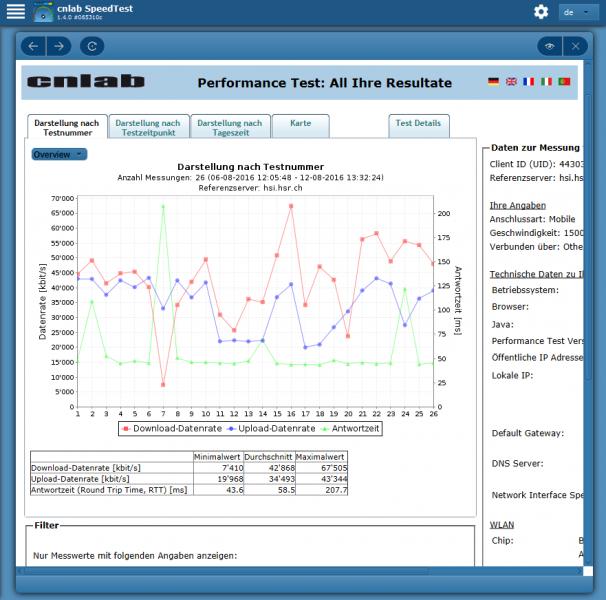Select 'Darstellung nach Testzeitpunkt' tab
This screenshot has height=600, width=606.
(149, 127)
